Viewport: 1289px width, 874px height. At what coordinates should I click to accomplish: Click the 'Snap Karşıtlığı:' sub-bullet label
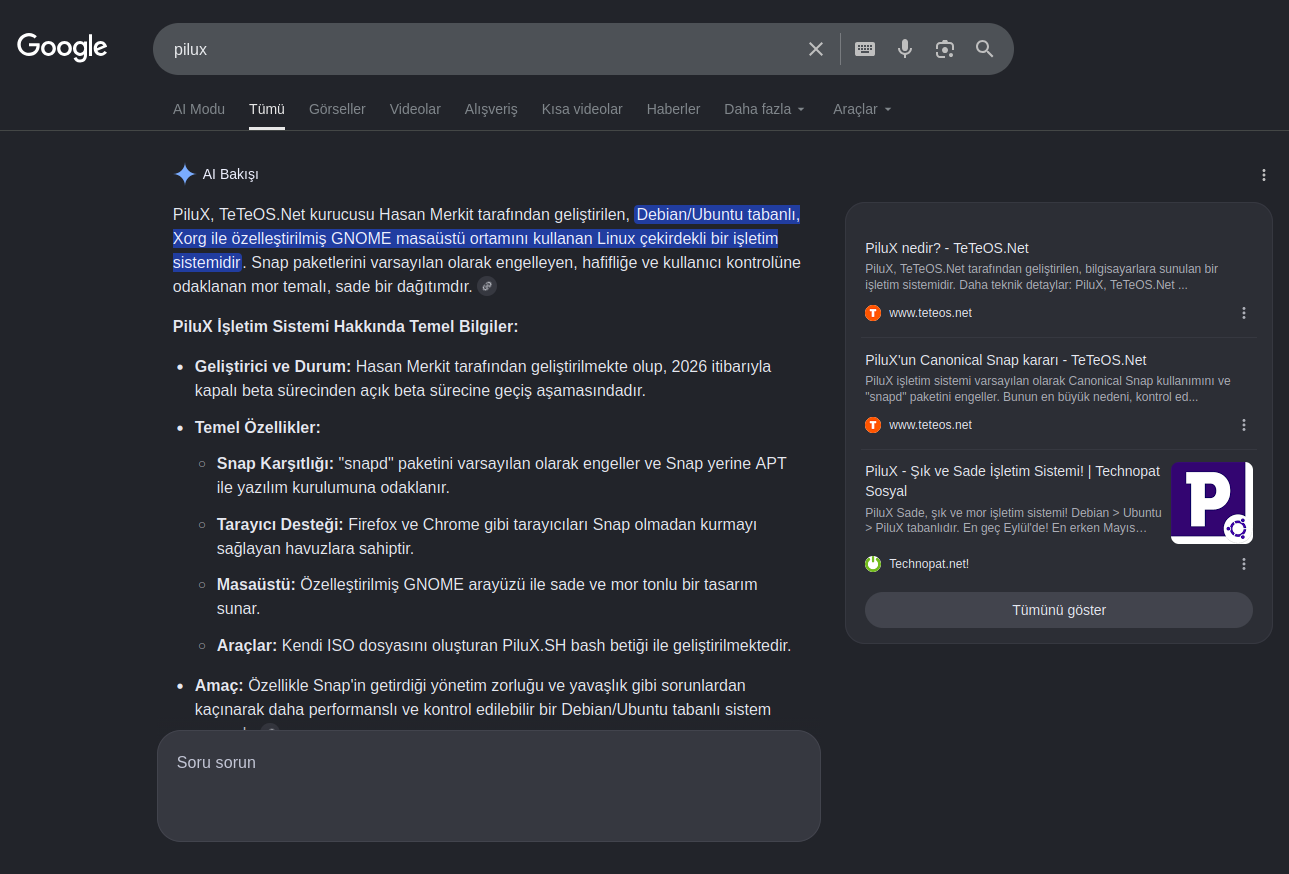275,463
